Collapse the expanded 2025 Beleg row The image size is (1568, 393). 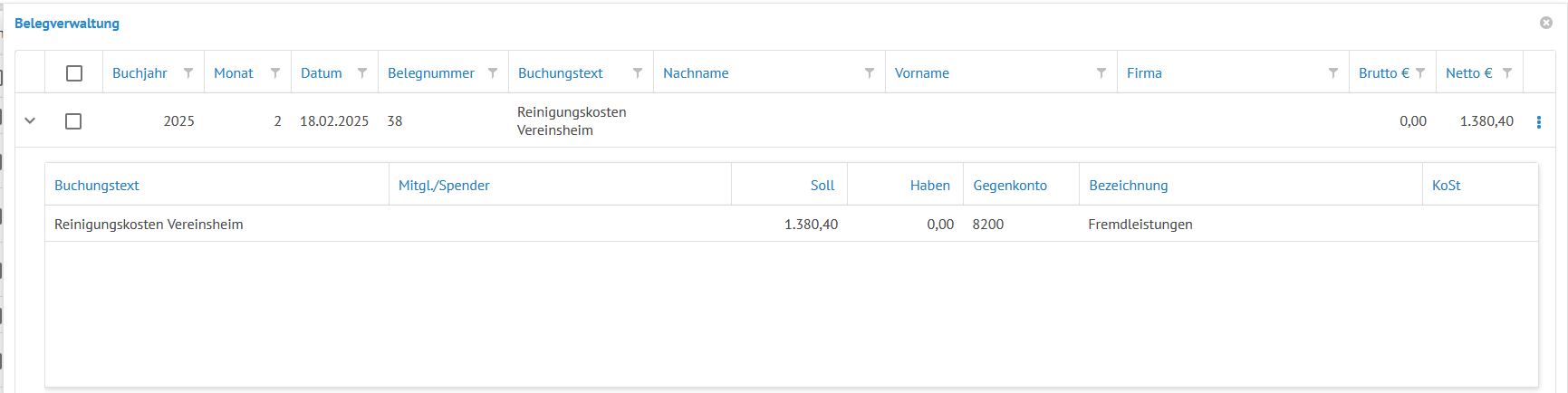click(x=30, y=120)
